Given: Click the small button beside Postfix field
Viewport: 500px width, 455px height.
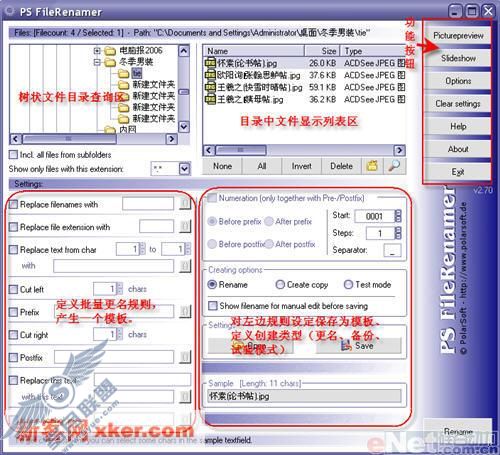Looking at the screenshot, I should click(185, 357).
